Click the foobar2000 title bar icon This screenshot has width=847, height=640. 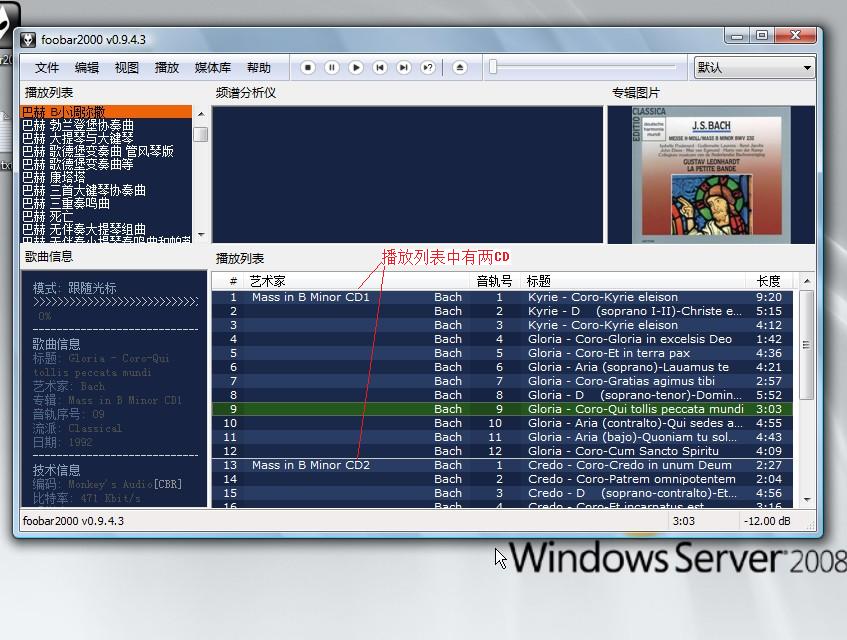[28, 40]
